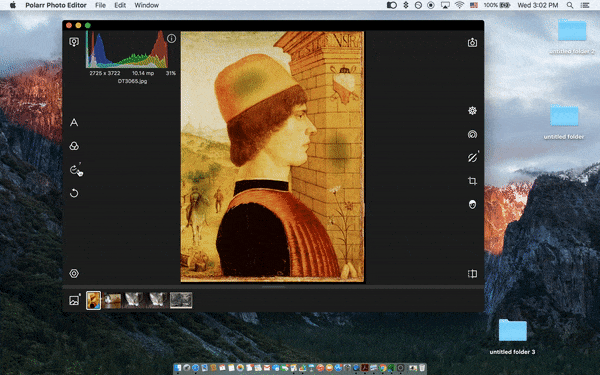Click the US flag input source icon
600x375 pixels.
474,5
